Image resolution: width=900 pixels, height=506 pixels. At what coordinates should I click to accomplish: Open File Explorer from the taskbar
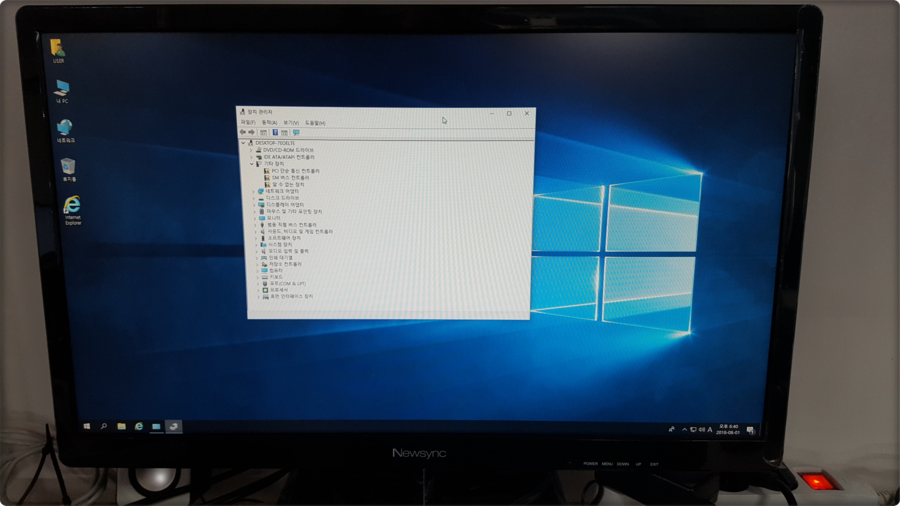click(122, 426)
